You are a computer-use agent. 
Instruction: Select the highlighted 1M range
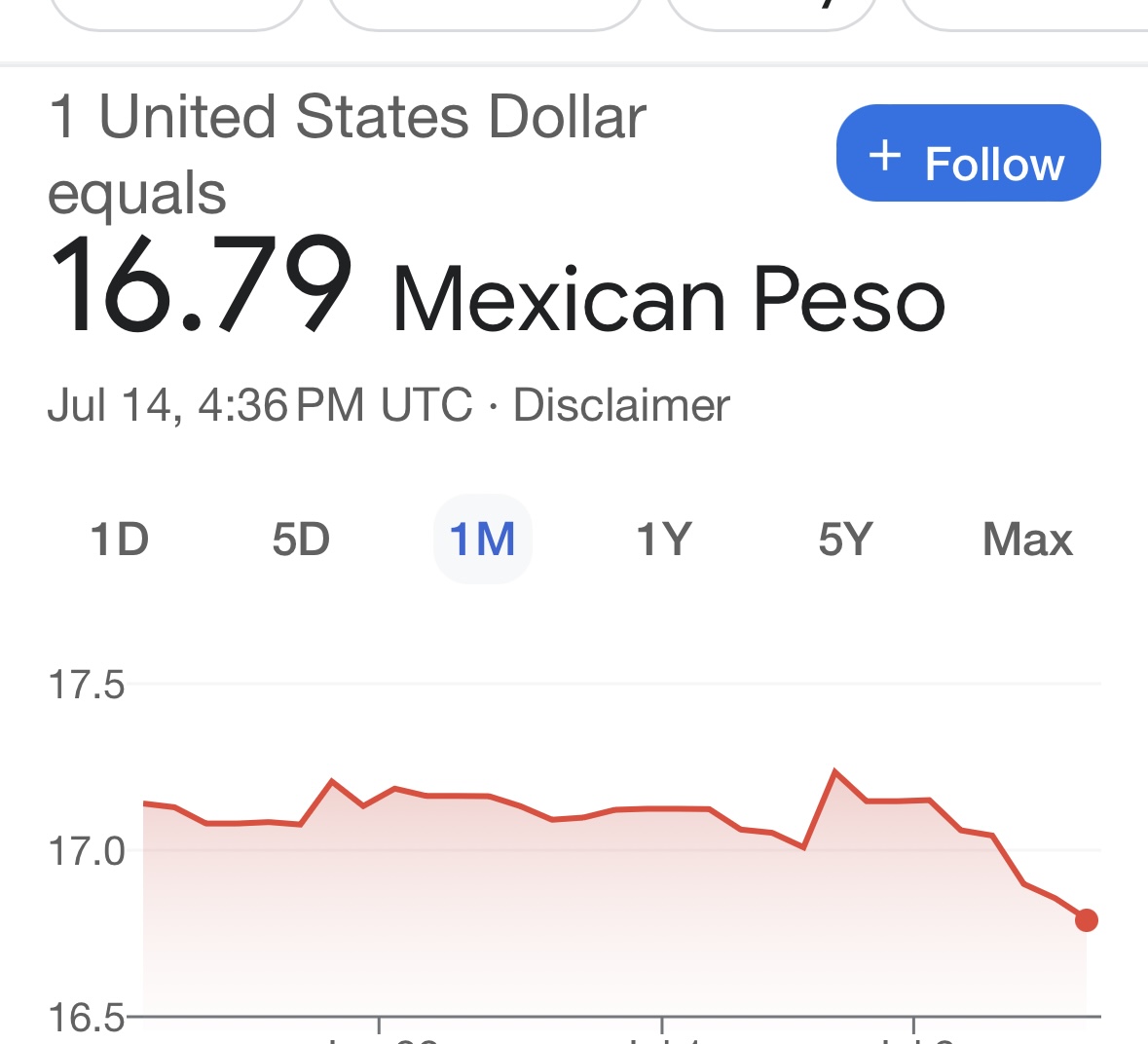pyautogui.click(x=483, y=540)
